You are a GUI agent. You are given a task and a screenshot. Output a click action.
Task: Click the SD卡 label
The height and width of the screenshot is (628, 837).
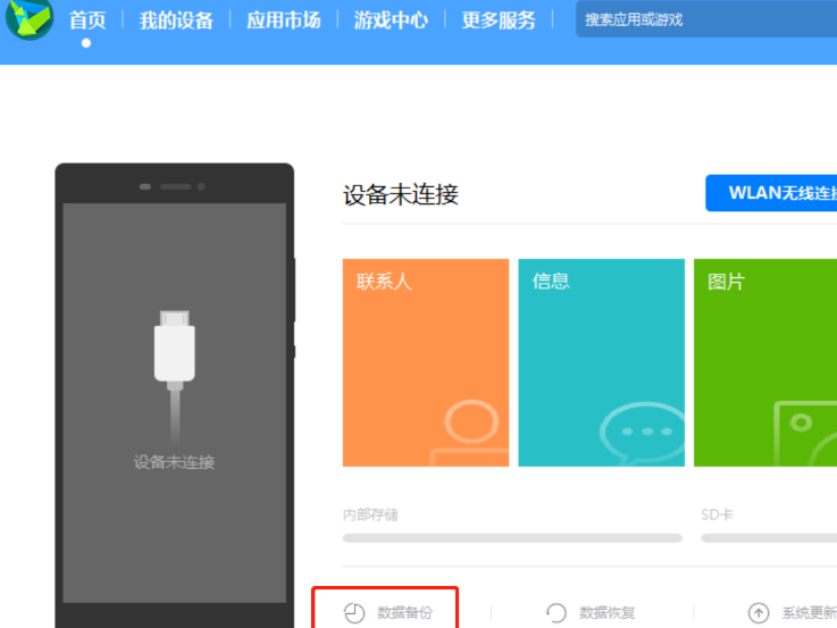(717, 515)
